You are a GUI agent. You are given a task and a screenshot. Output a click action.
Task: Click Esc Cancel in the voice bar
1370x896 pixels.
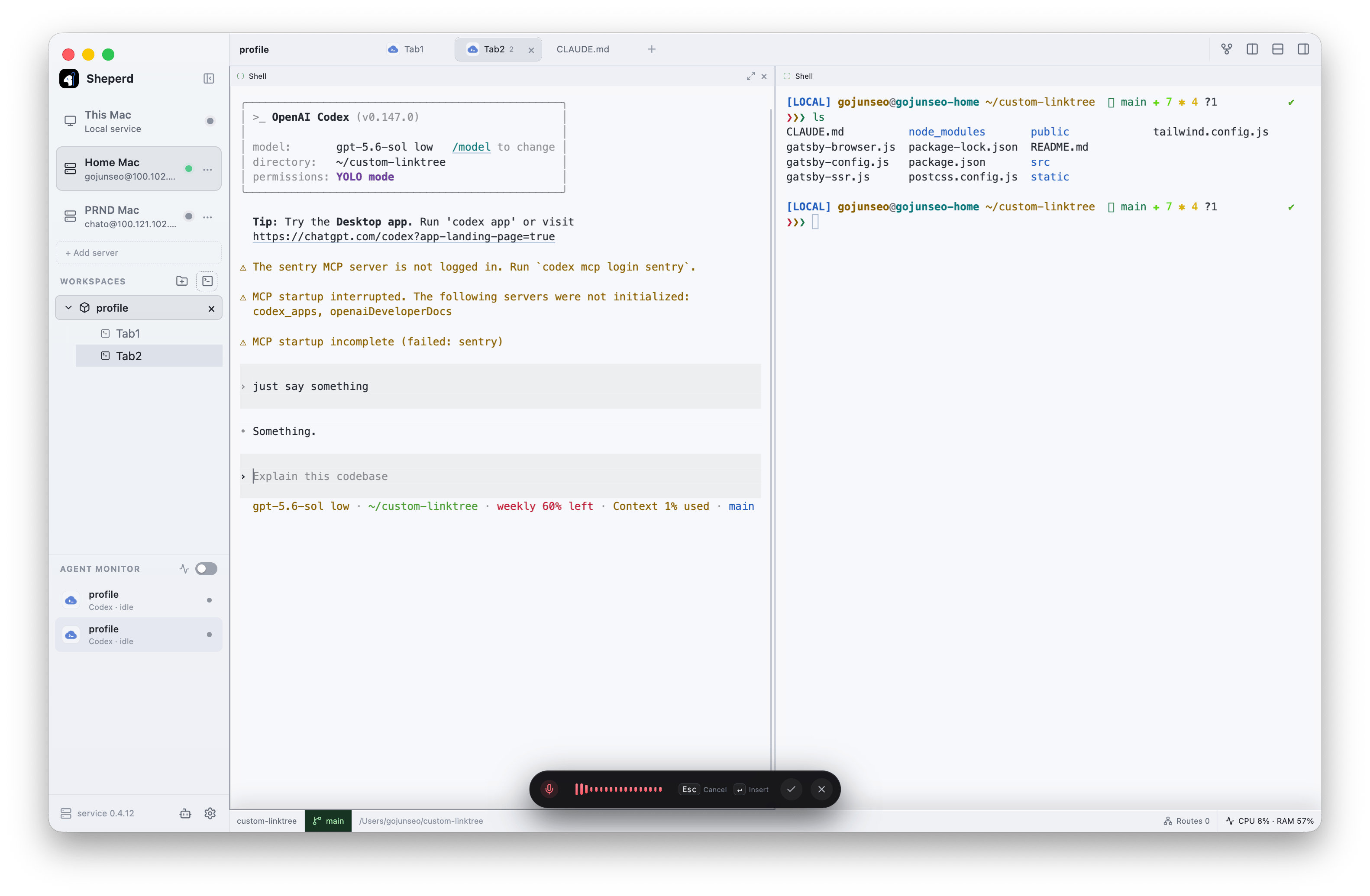pyautogui.click(x=703, y=790)
